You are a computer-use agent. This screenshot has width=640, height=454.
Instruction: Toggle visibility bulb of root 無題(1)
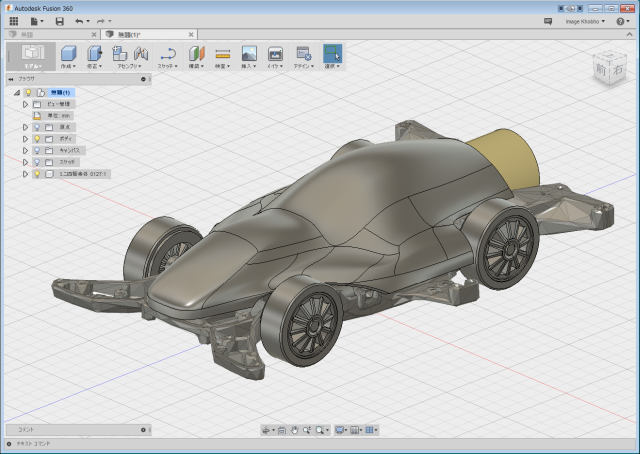tap(29, 93)
